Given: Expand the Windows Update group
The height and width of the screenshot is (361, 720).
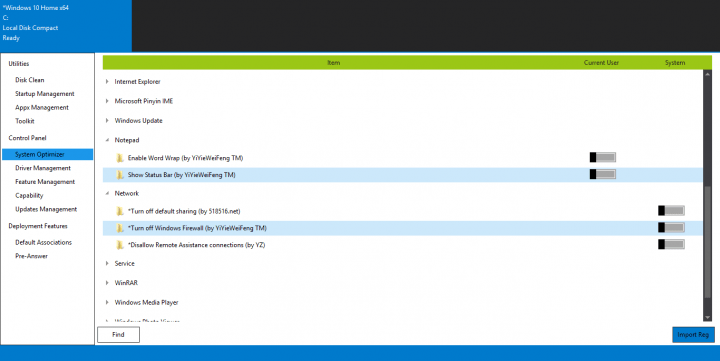Looking at the screenshot, I should [107, 121].
